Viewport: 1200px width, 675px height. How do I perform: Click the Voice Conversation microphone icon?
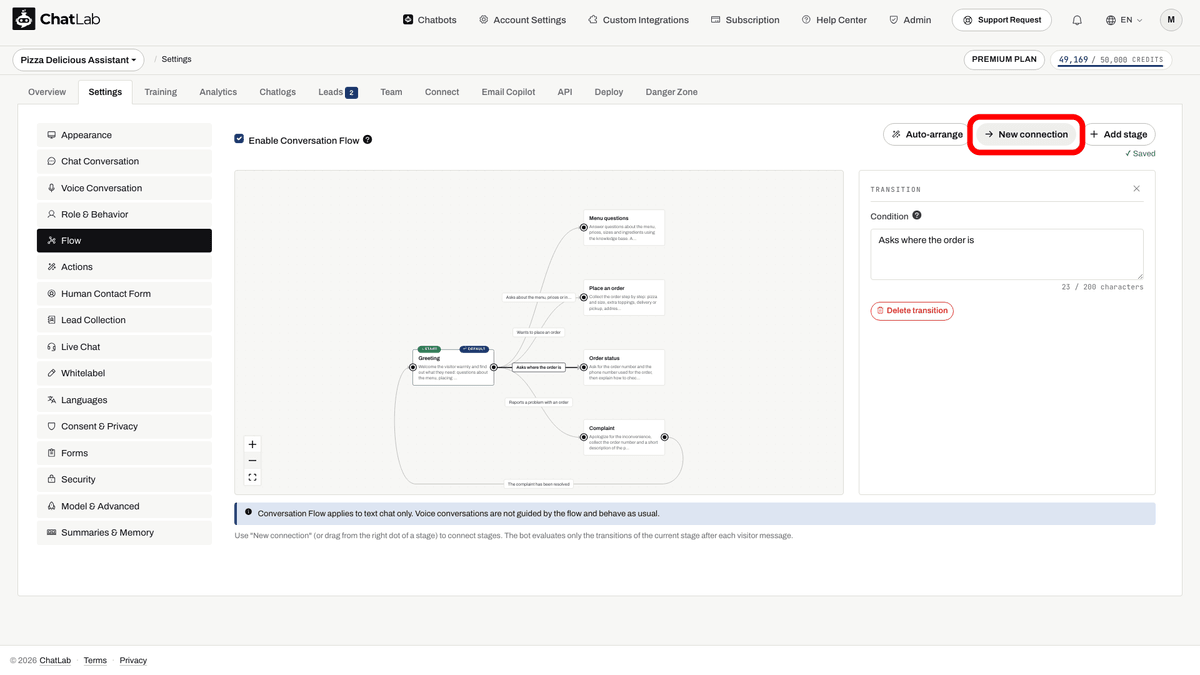coord(52,188)
